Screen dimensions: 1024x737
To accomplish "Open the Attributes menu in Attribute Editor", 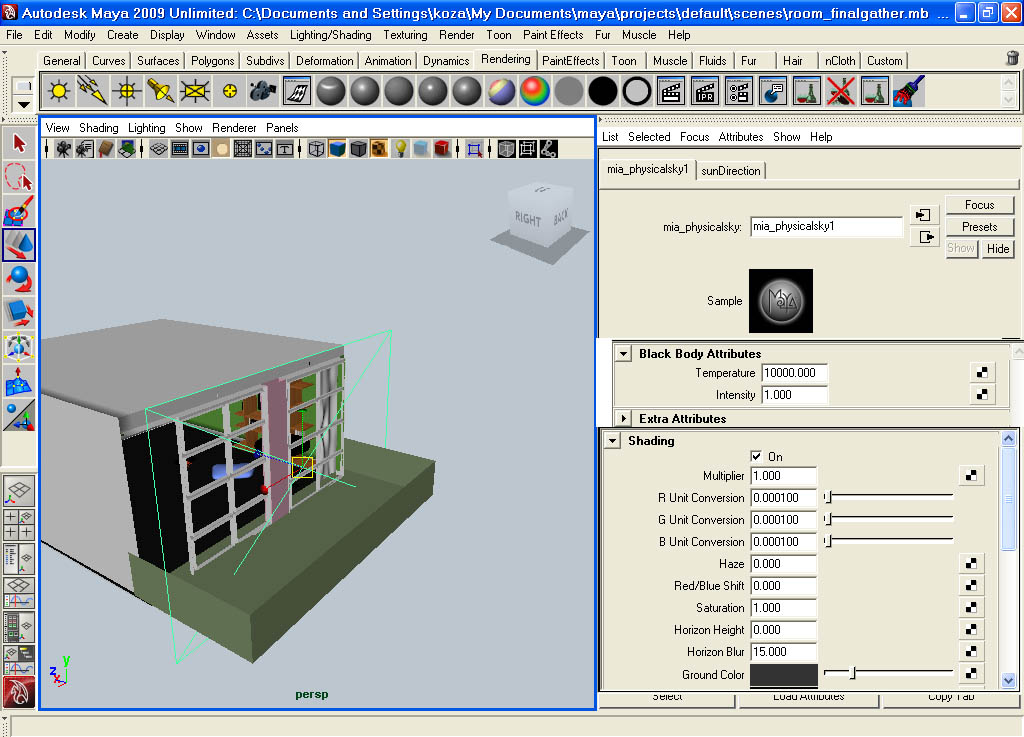I will (741, 137).
